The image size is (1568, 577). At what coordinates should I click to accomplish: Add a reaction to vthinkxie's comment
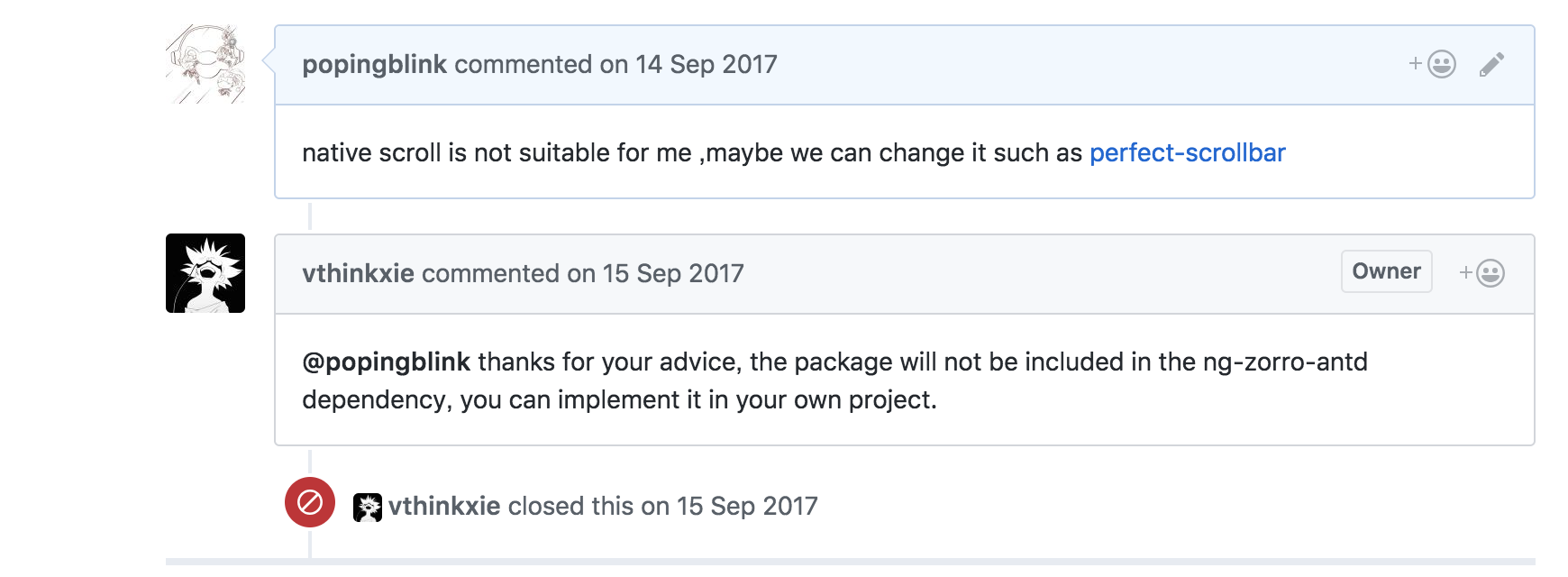click(x=1482, y=273)
